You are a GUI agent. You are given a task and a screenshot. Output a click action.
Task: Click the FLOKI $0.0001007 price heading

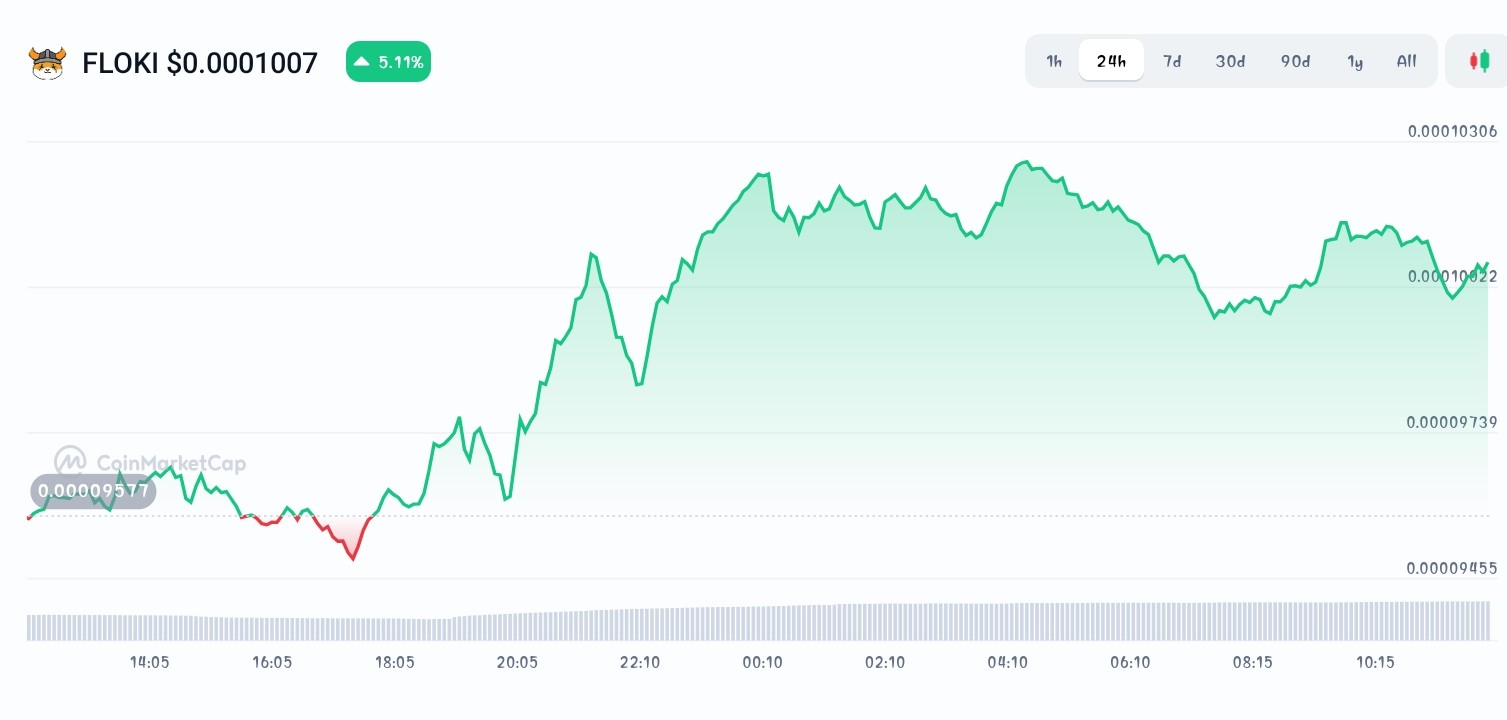pos(199,62)
